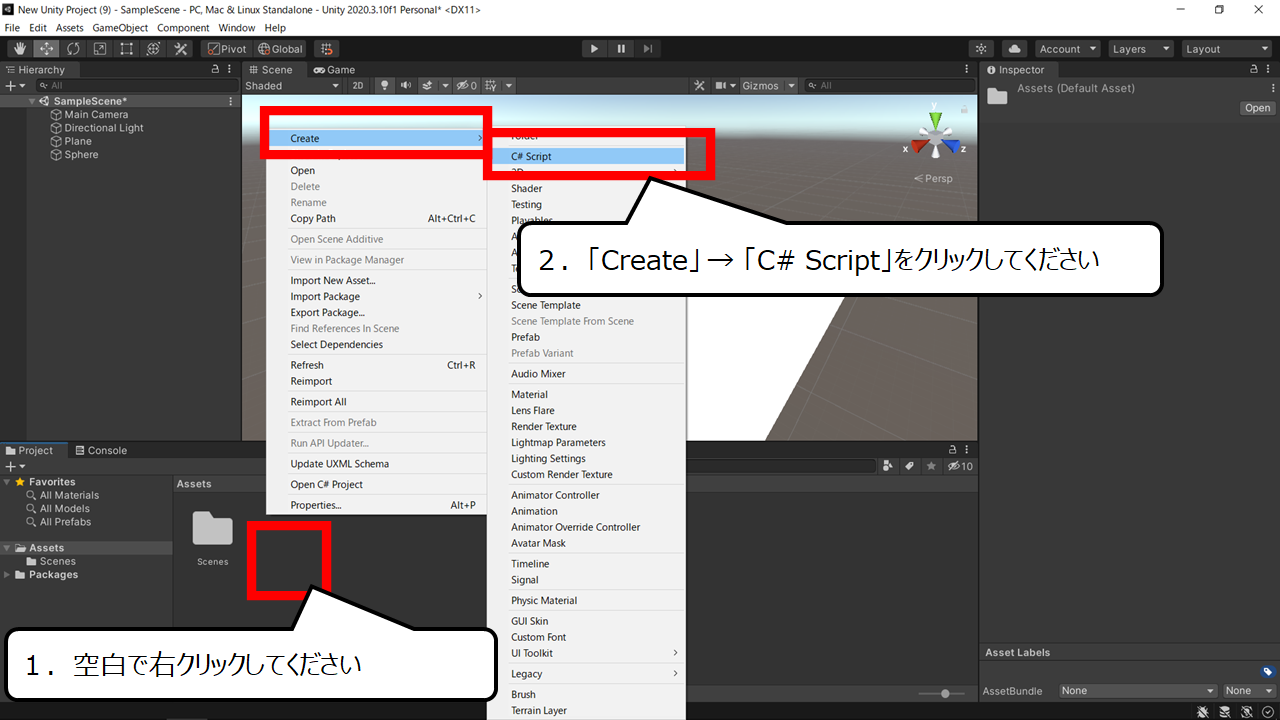Select the Rotate tool
The image size is (1280, 720).
tap(73, 49)
